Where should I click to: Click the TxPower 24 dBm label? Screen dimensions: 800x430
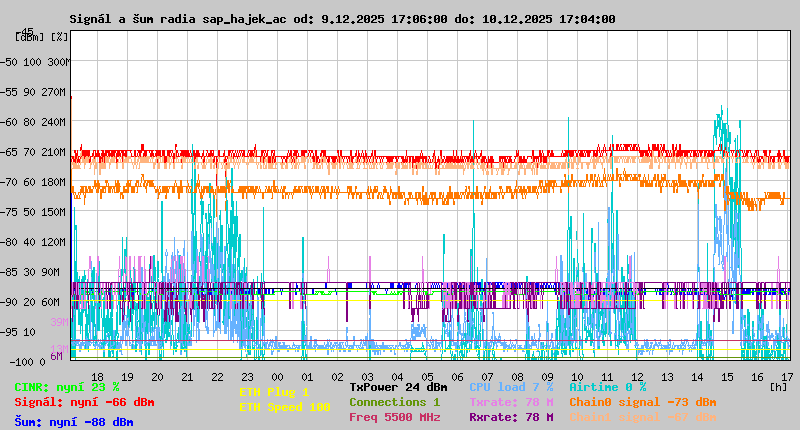[x=398, y=387]
